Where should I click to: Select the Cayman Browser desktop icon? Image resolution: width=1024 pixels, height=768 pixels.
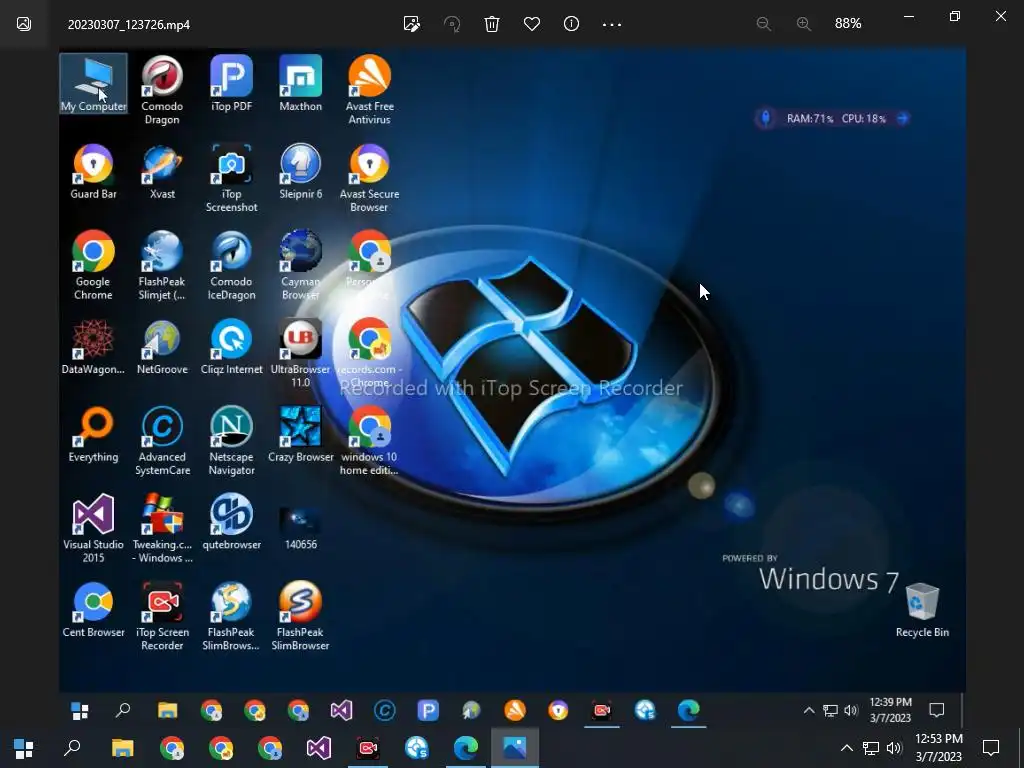[x=300, y=266]
